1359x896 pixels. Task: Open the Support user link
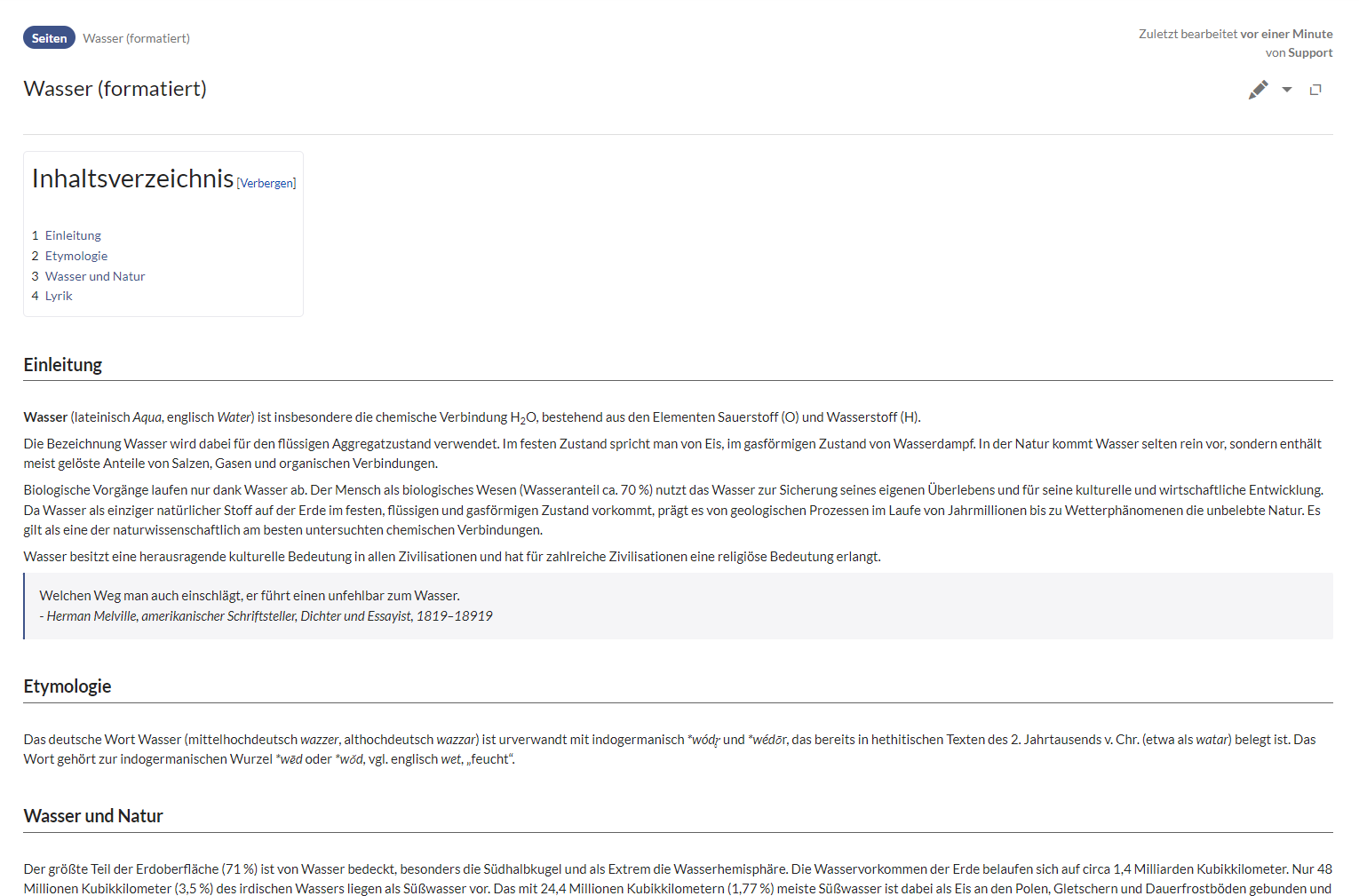pos(1310,52)
